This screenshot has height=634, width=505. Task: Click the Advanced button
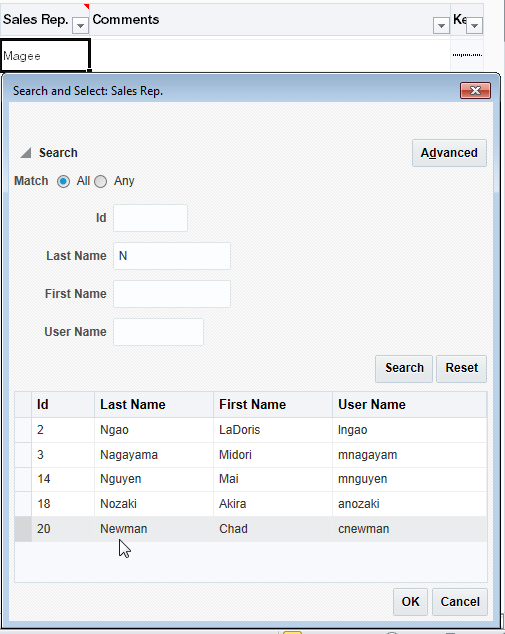click(449, 153)
